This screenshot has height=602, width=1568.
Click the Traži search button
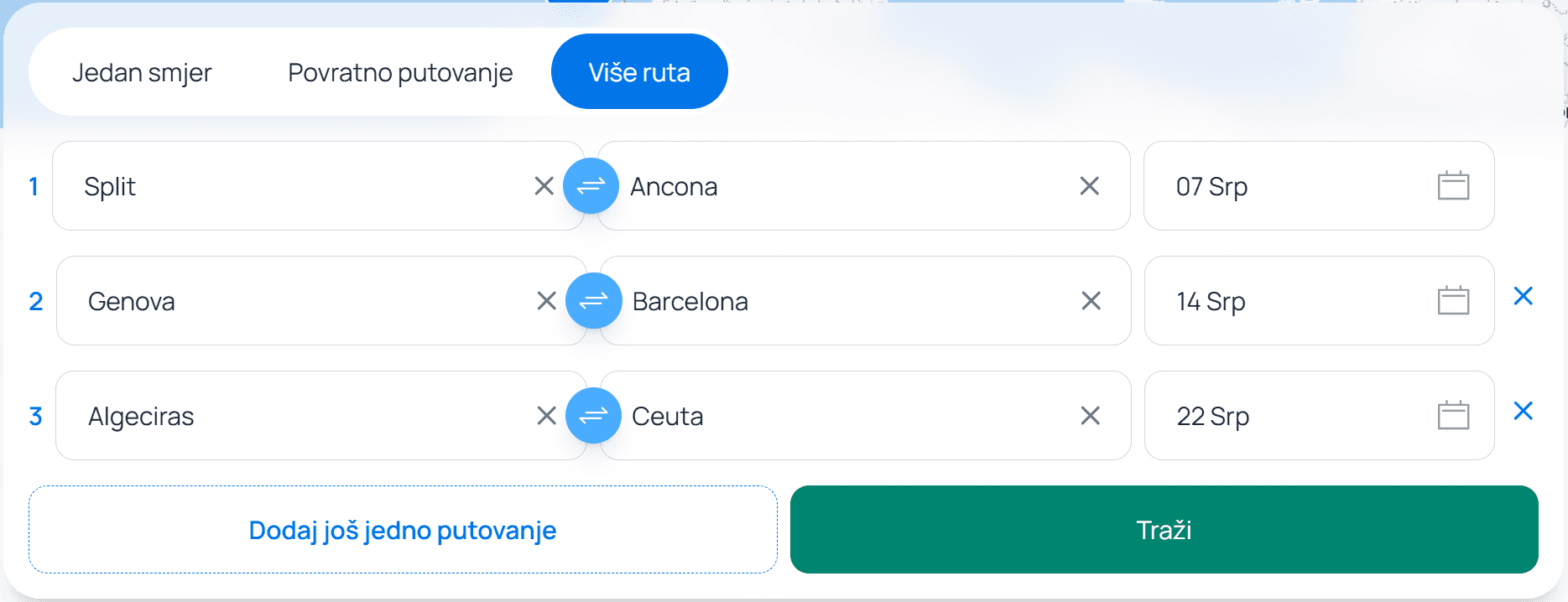[x=1164, y=530]
